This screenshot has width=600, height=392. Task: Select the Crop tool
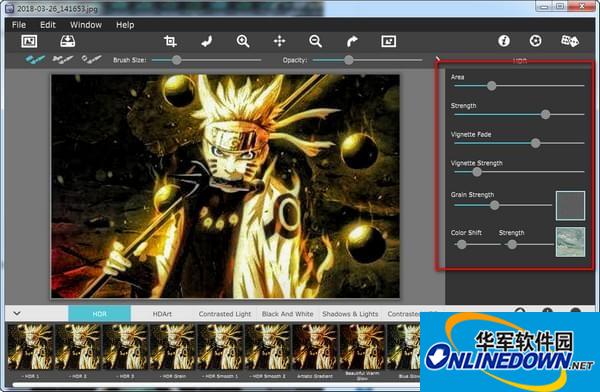(x=170, y=41)
